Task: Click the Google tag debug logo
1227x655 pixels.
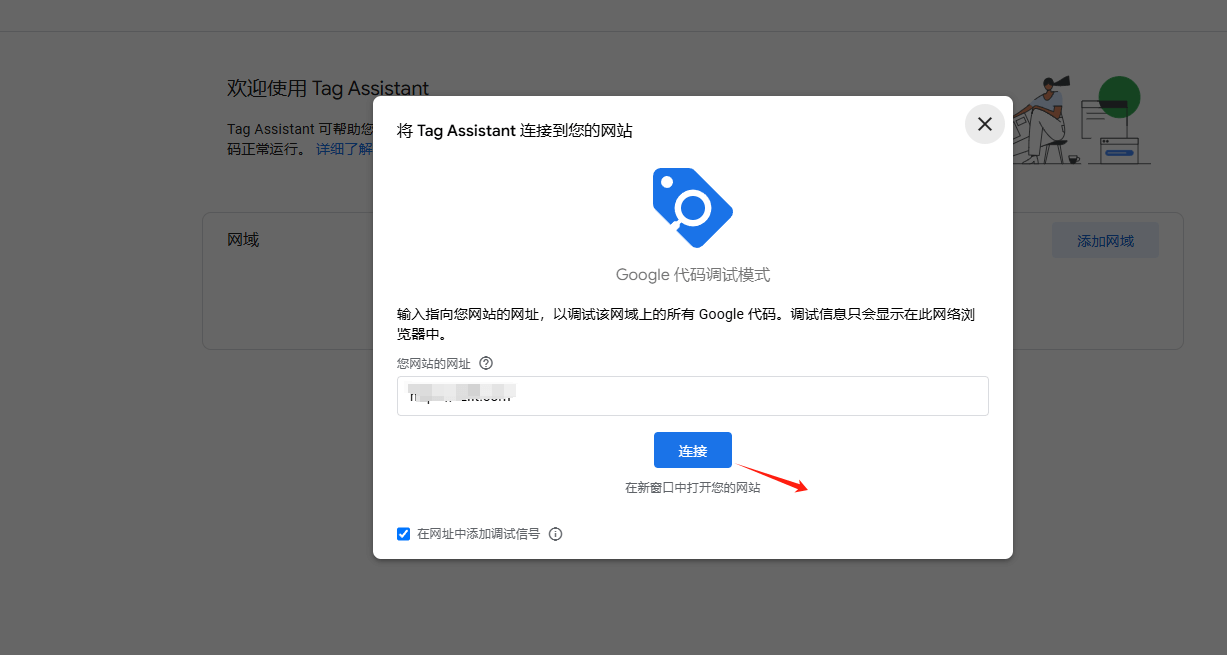Action: pyautogui.click(x=692, y=208)
